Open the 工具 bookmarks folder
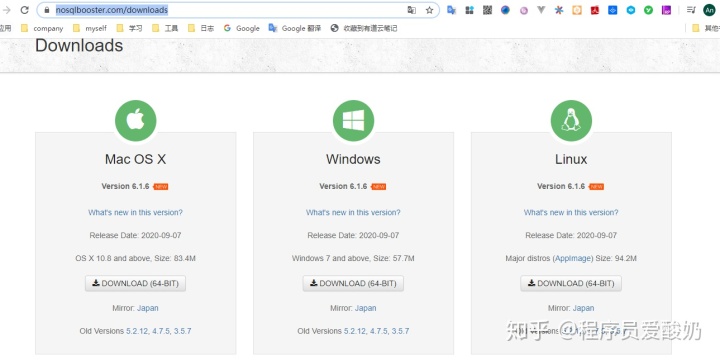This screenshot has width=720, height=360. 165,28
